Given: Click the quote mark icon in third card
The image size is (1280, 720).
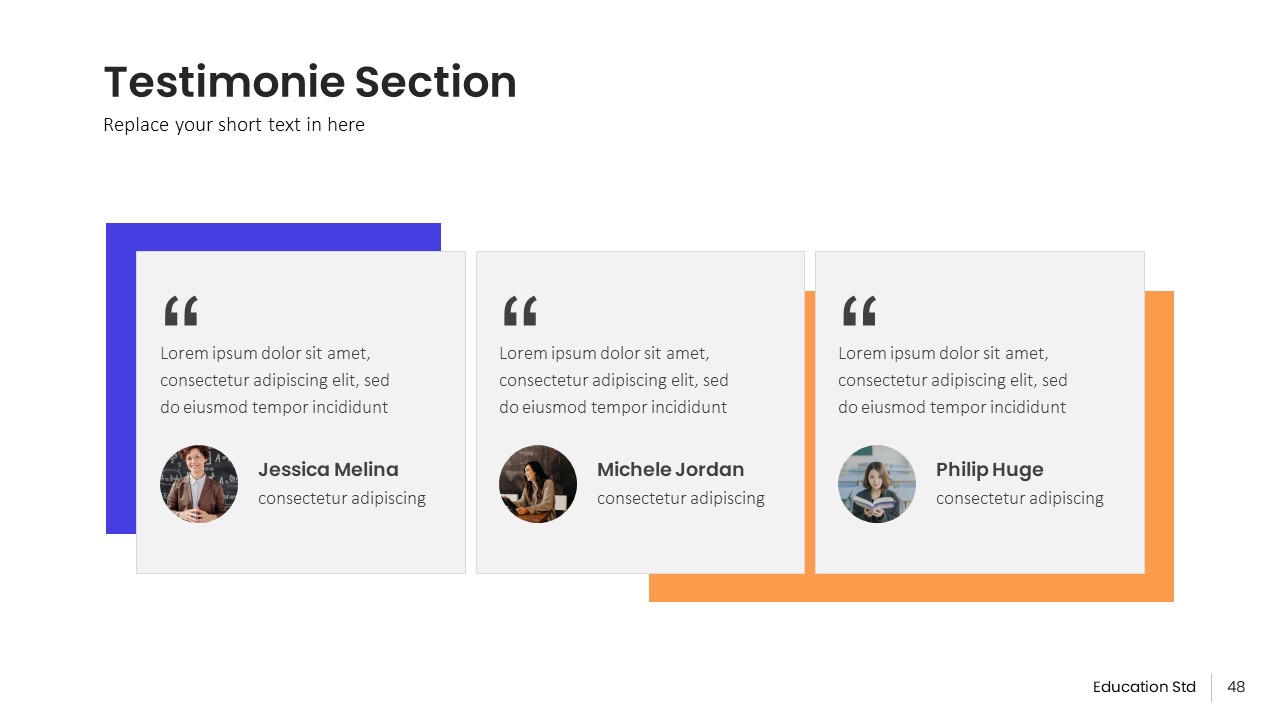Looking at the screenshot, I should 859,311.
